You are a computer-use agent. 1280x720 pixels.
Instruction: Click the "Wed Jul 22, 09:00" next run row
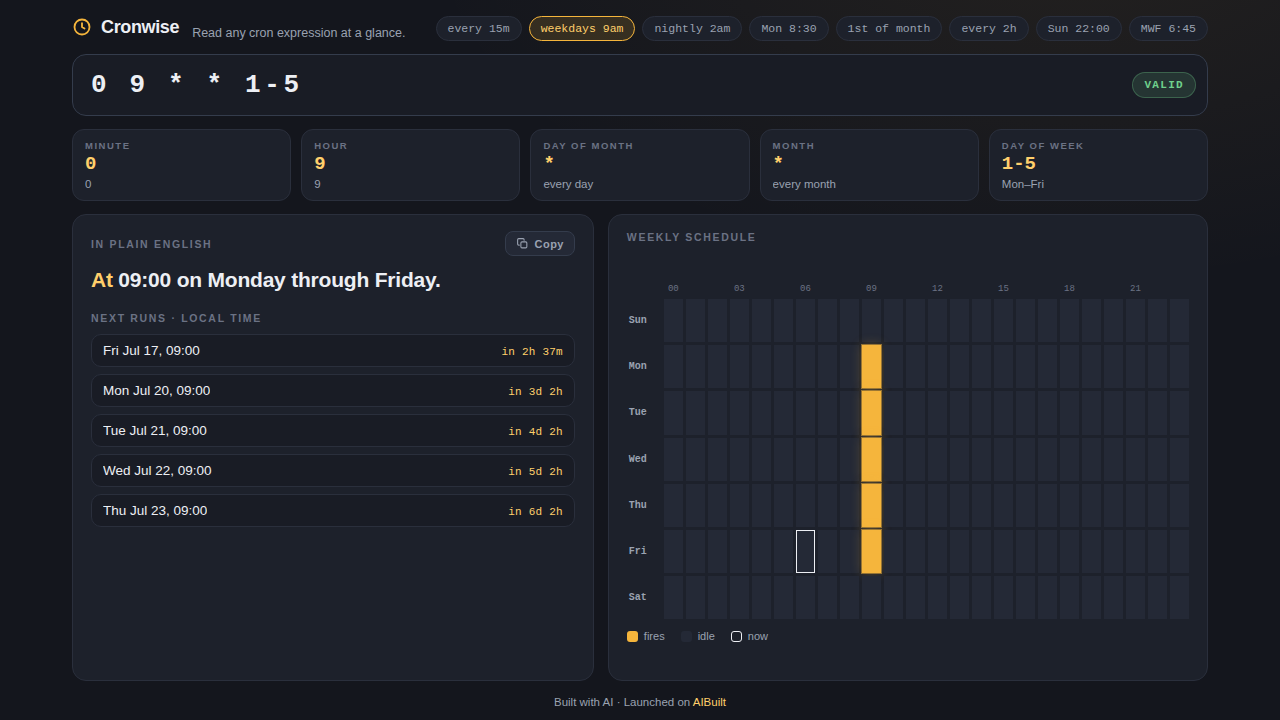333,471
